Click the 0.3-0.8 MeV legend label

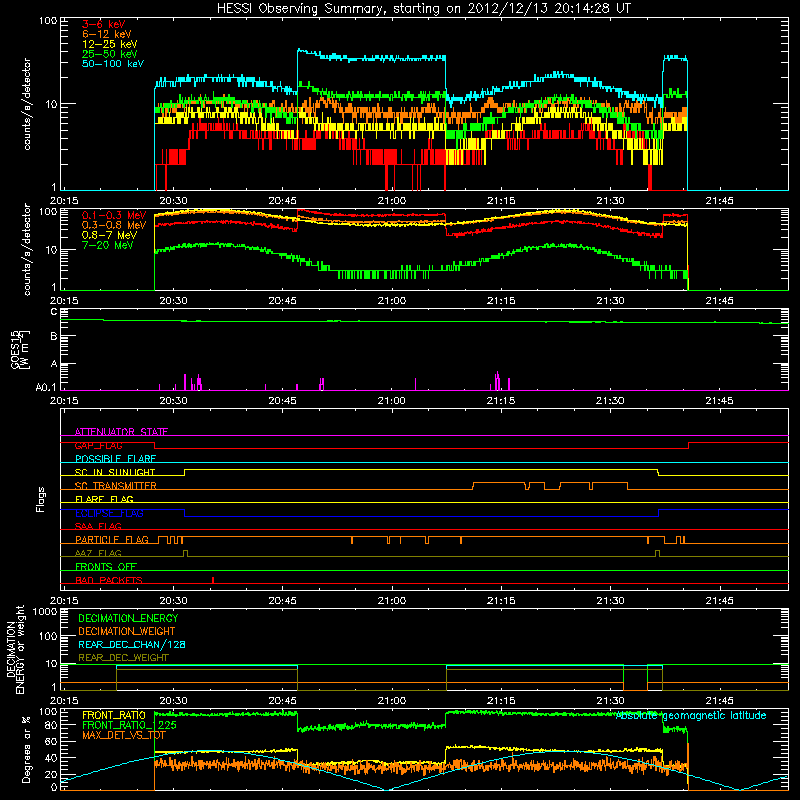[114, 225]
